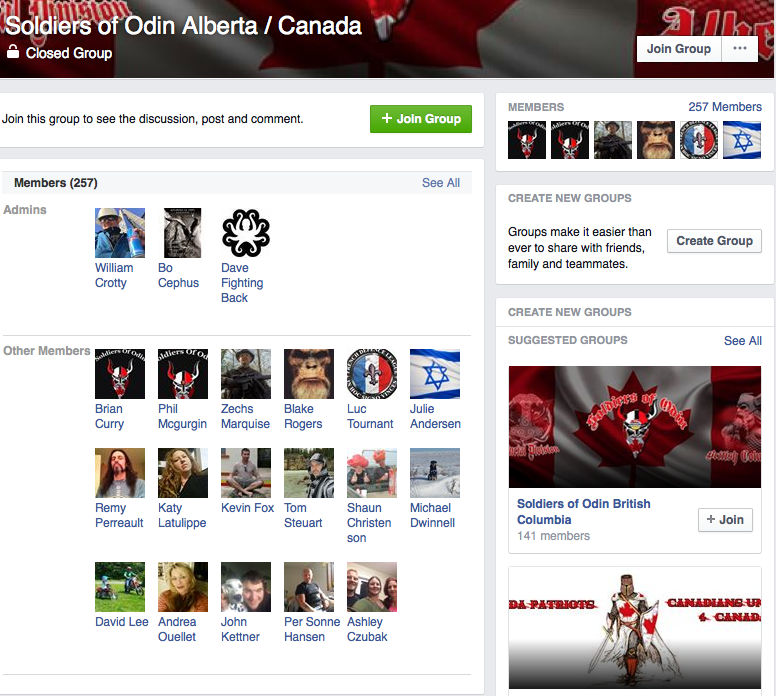Image resolution: width=776 pixels, height=696 pixels.
Task: Join Soldiers of Odin British Columbia group
Action: (725, 520)
